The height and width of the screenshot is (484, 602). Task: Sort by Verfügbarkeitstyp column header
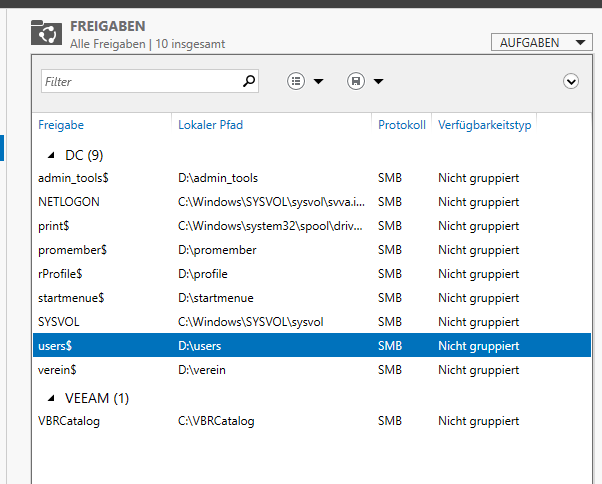(x=485, y=125)
